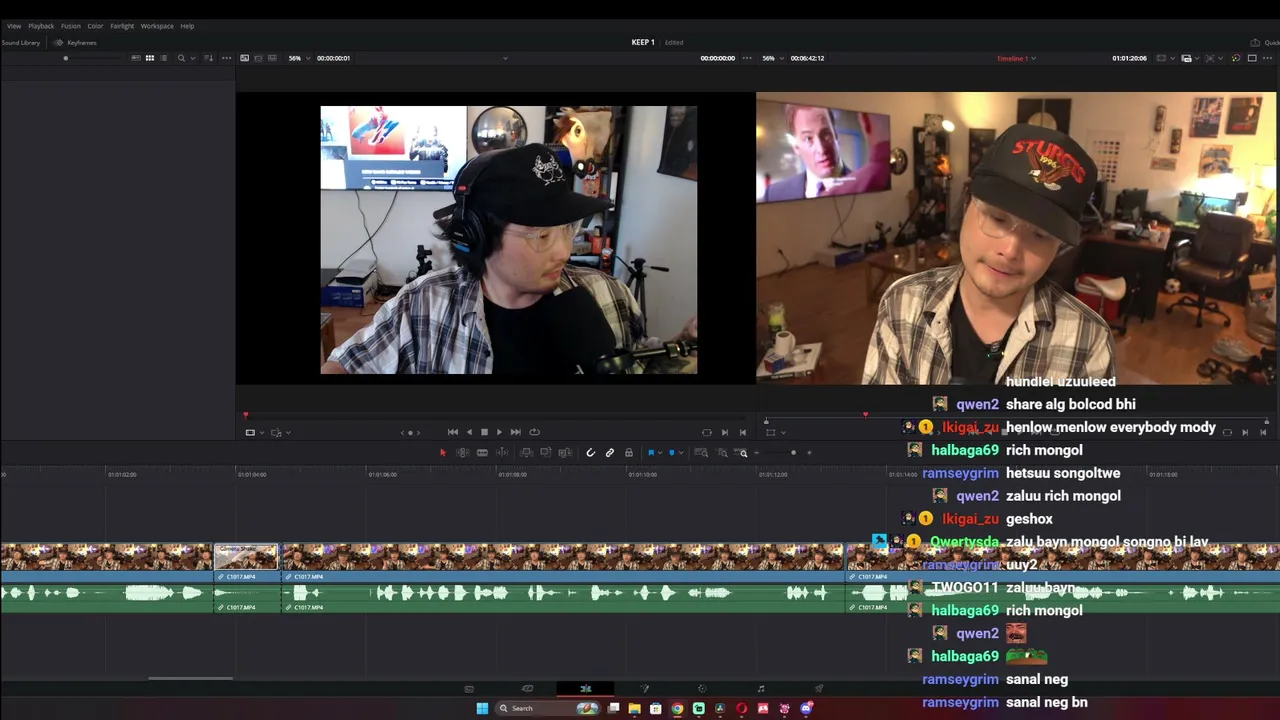Viewport: 1280px width, 720px height.
Task: Toggle the bypass color grades icon
Action: [x=1236, y=58]
